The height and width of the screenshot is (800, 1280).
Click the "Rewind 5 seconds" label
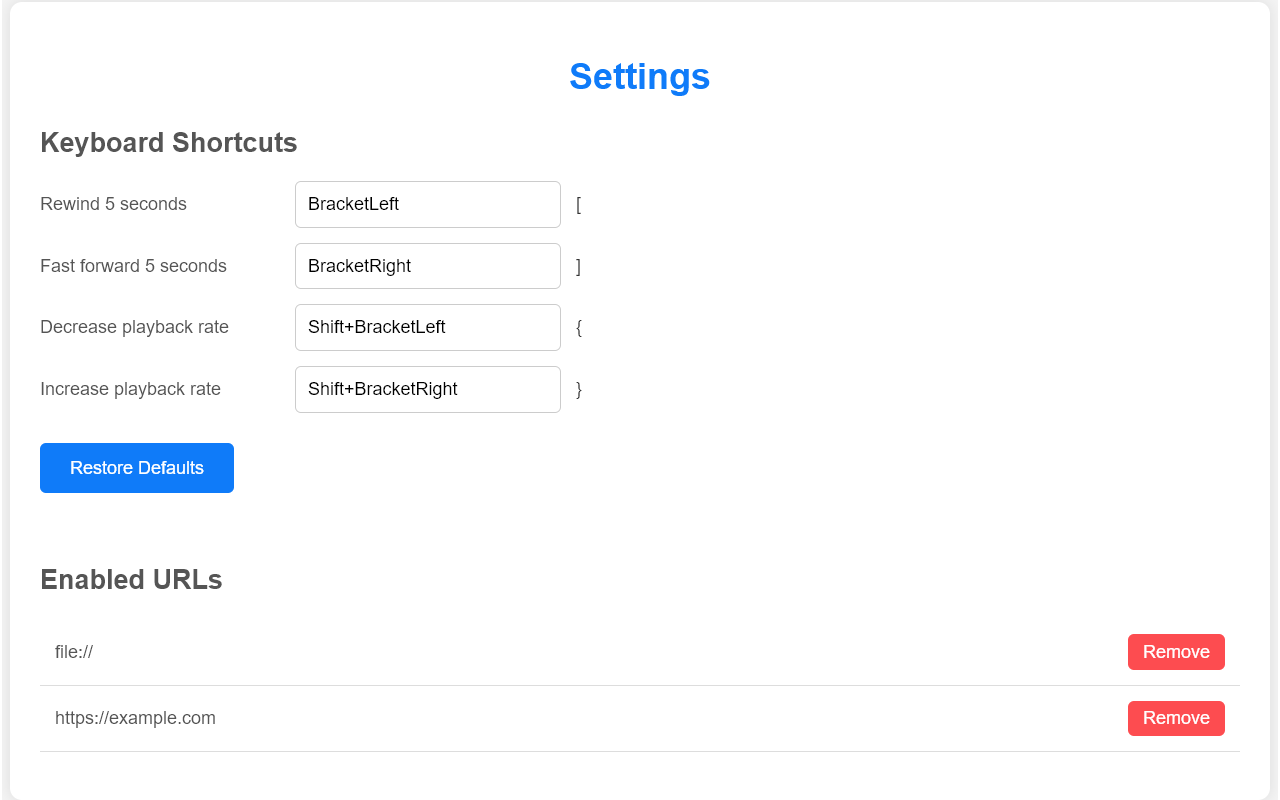point(113,204)
